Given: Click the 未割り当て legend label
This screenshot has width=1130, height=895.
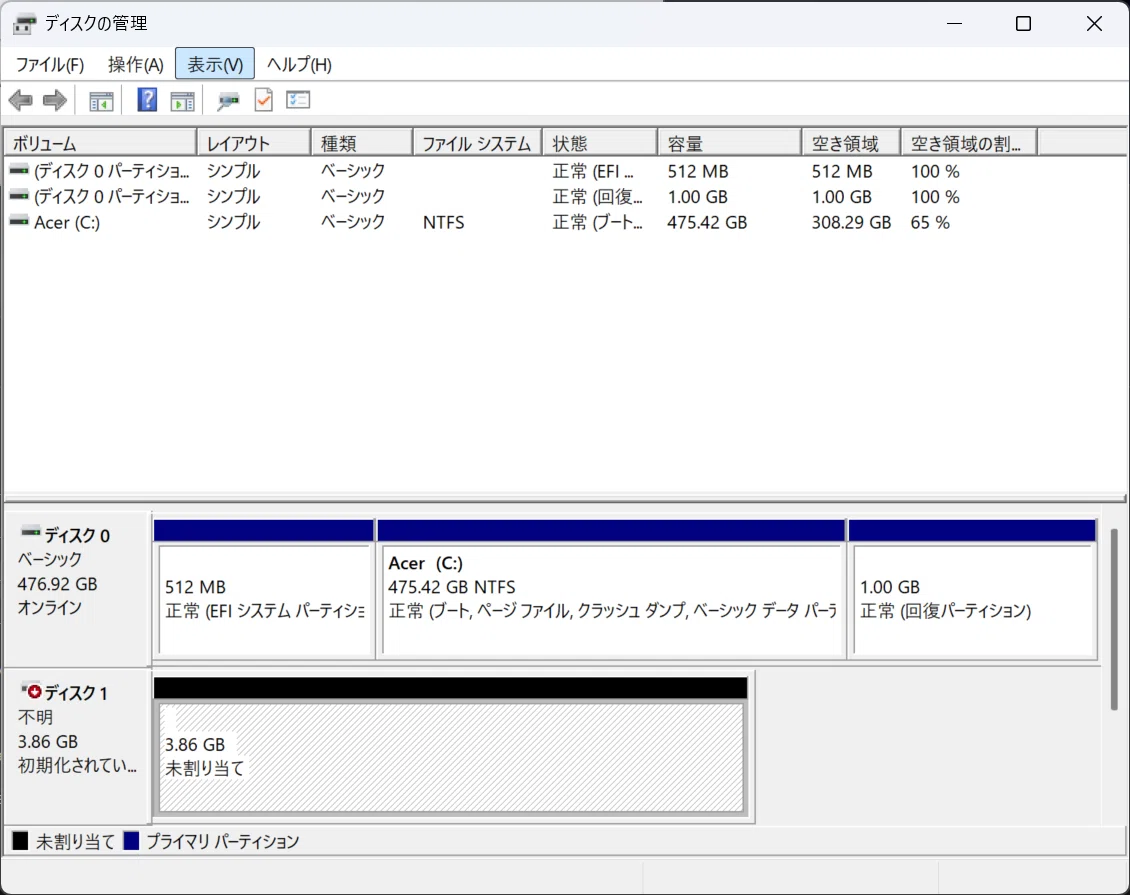Looking at the screenshot, I should pos(75,842).
